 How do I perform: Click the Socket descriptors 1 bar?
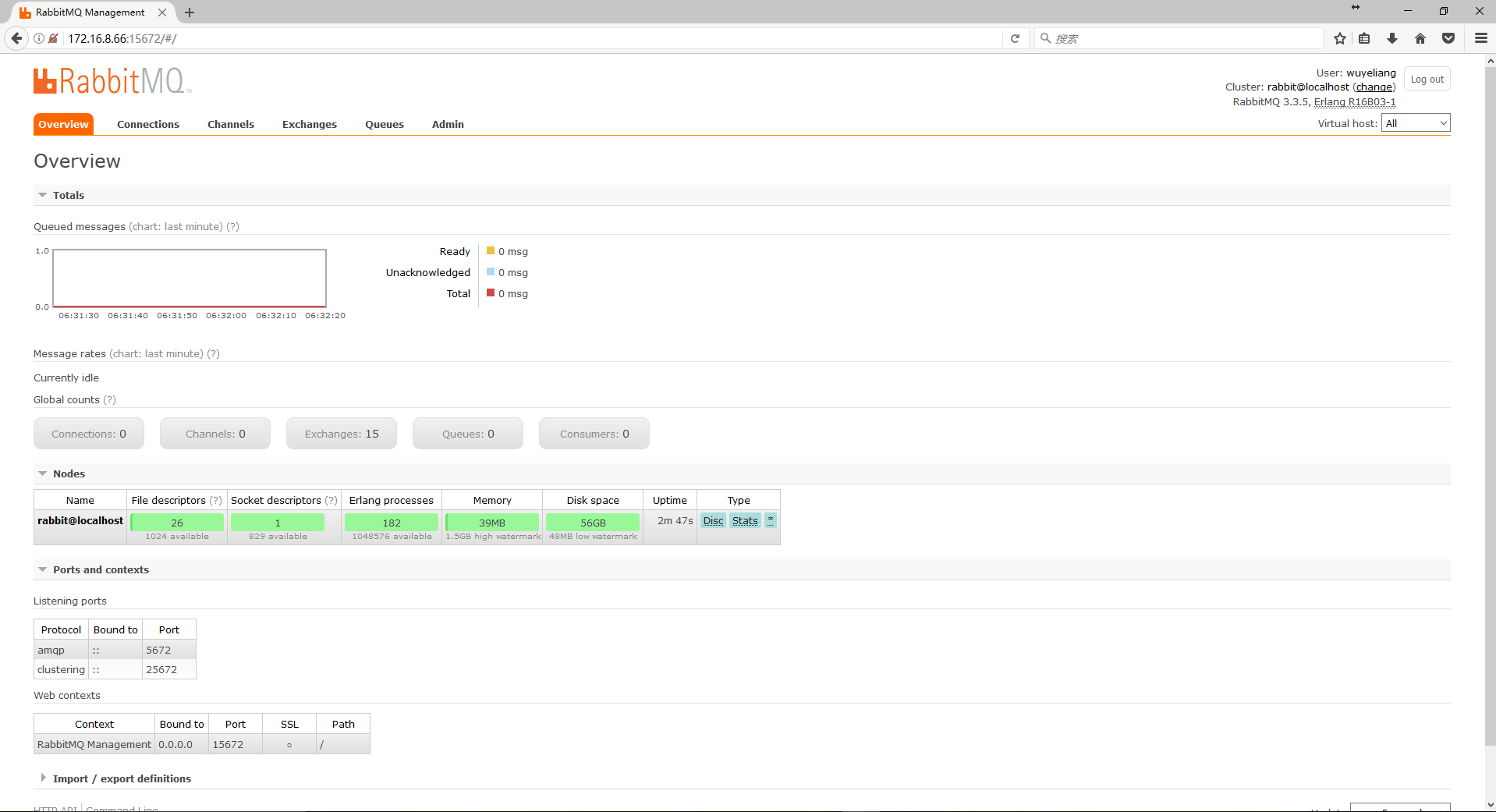click(278, 522)
